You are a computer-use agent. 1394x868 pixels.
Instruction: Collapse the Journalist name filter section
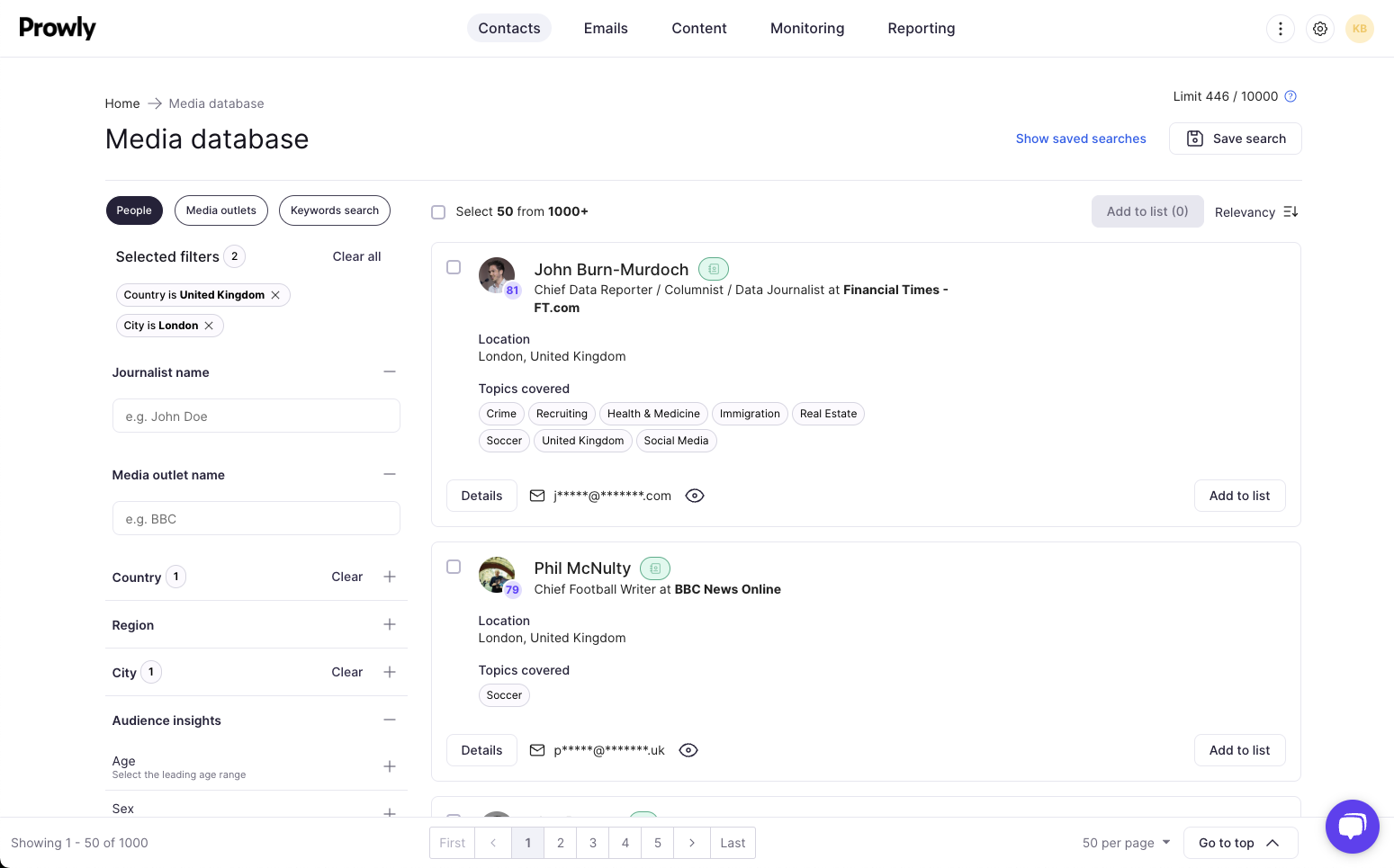coord(389,371)
